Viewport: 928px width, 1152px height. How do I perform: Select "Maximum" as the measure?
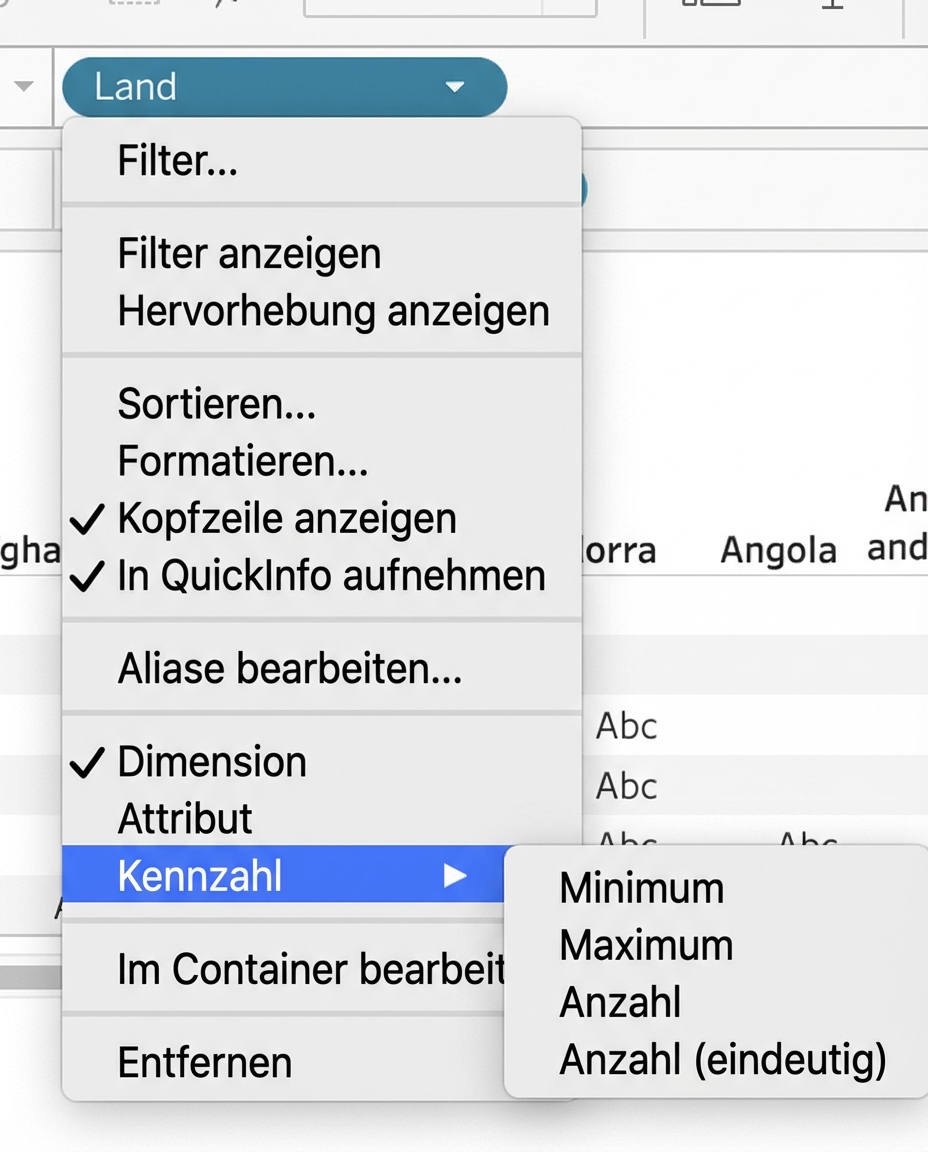646,945
